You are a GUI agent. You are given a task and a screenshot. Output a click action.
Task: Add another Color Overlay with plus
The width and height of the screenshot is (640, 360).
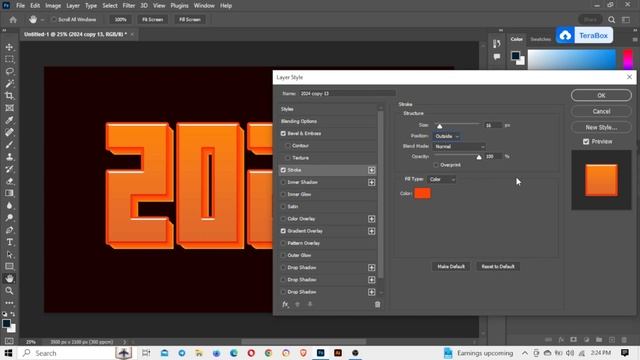[371, 219]
